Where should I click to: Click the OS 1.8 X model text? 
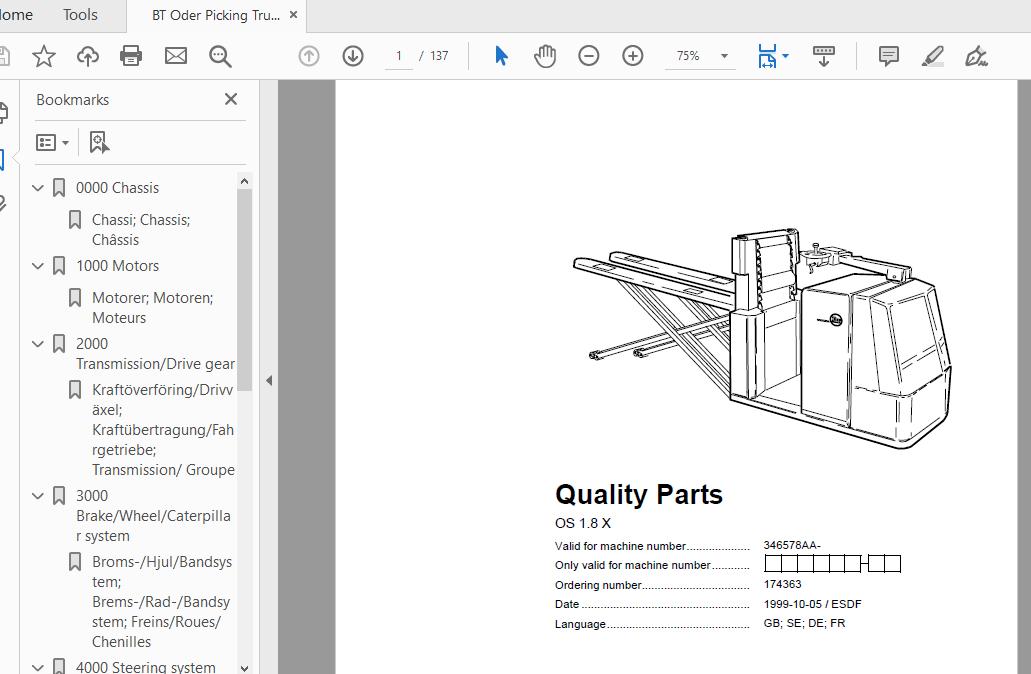583,523
